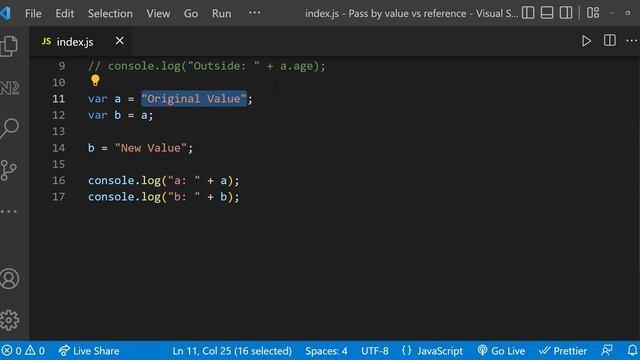Open the Run menu
This screenshot has height=360, width=640.
click(222, 13)
